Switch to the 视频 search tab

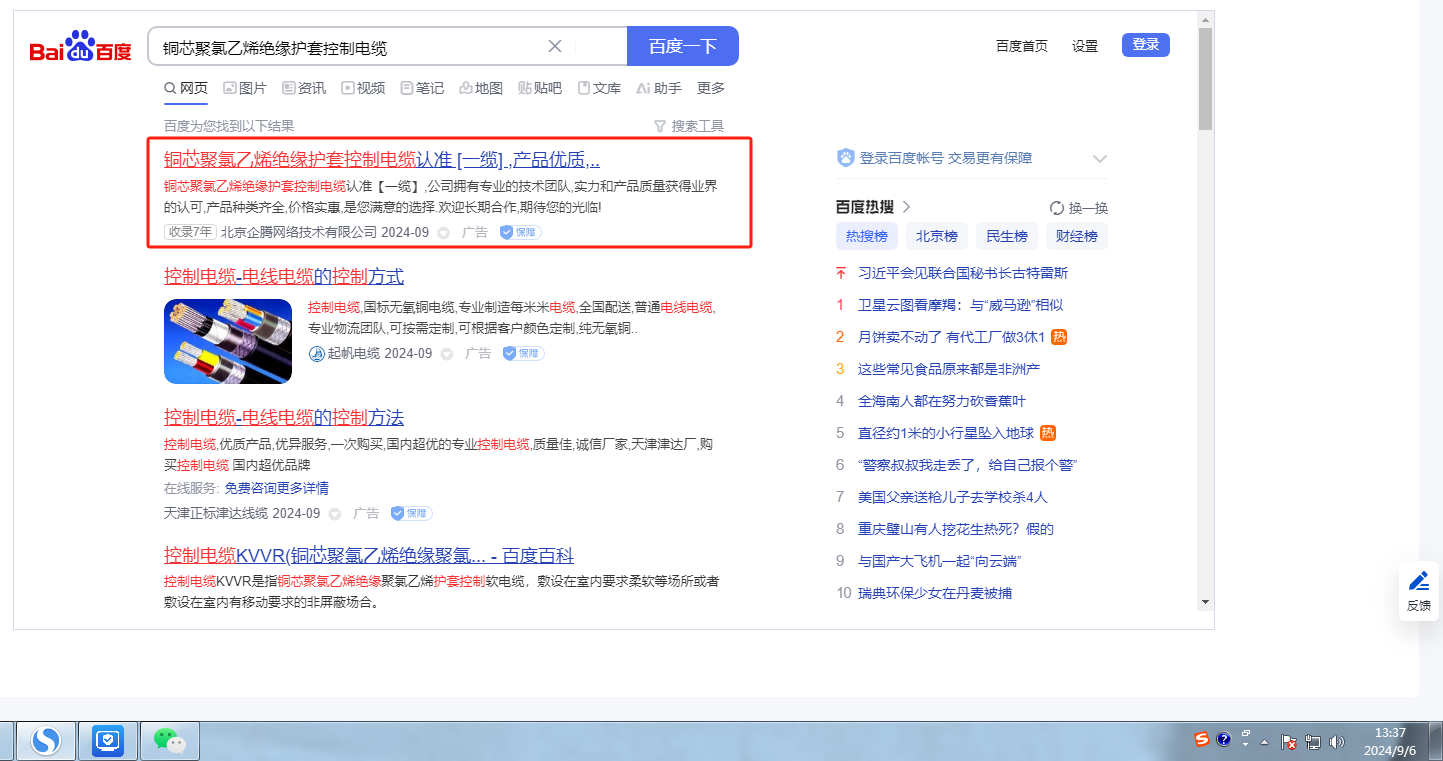tap(363, 88)
